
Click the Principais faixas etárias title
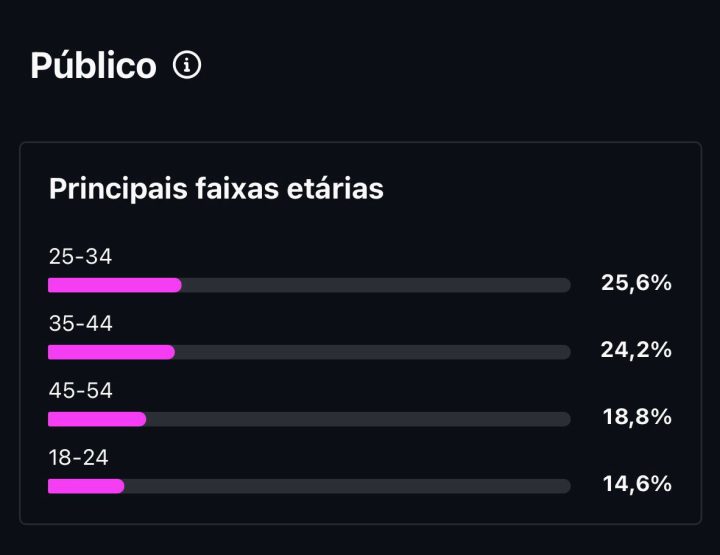(x=216, y=188)
